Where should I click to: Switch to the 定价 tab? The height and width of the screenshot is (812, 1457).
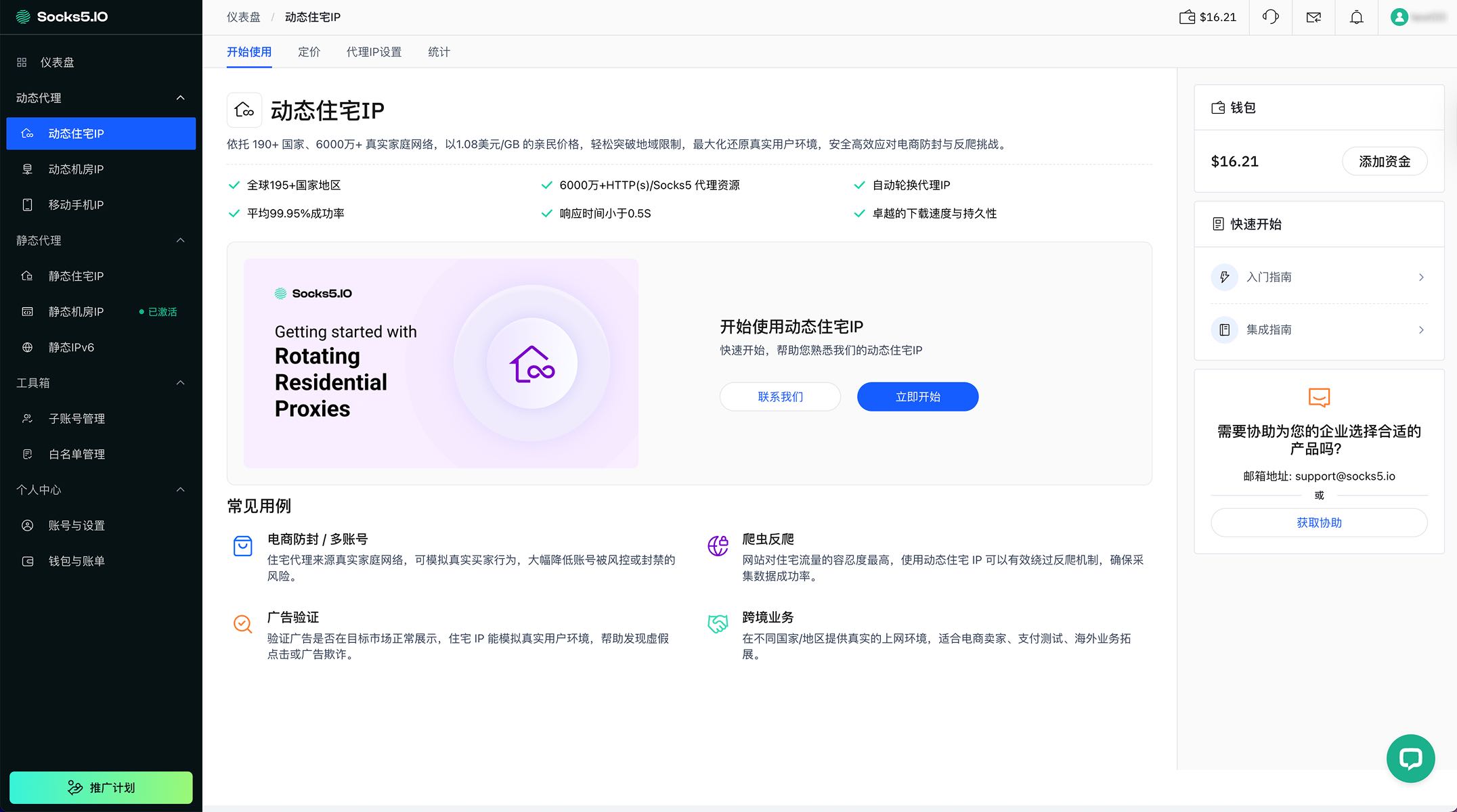click(x=309, y=52)
